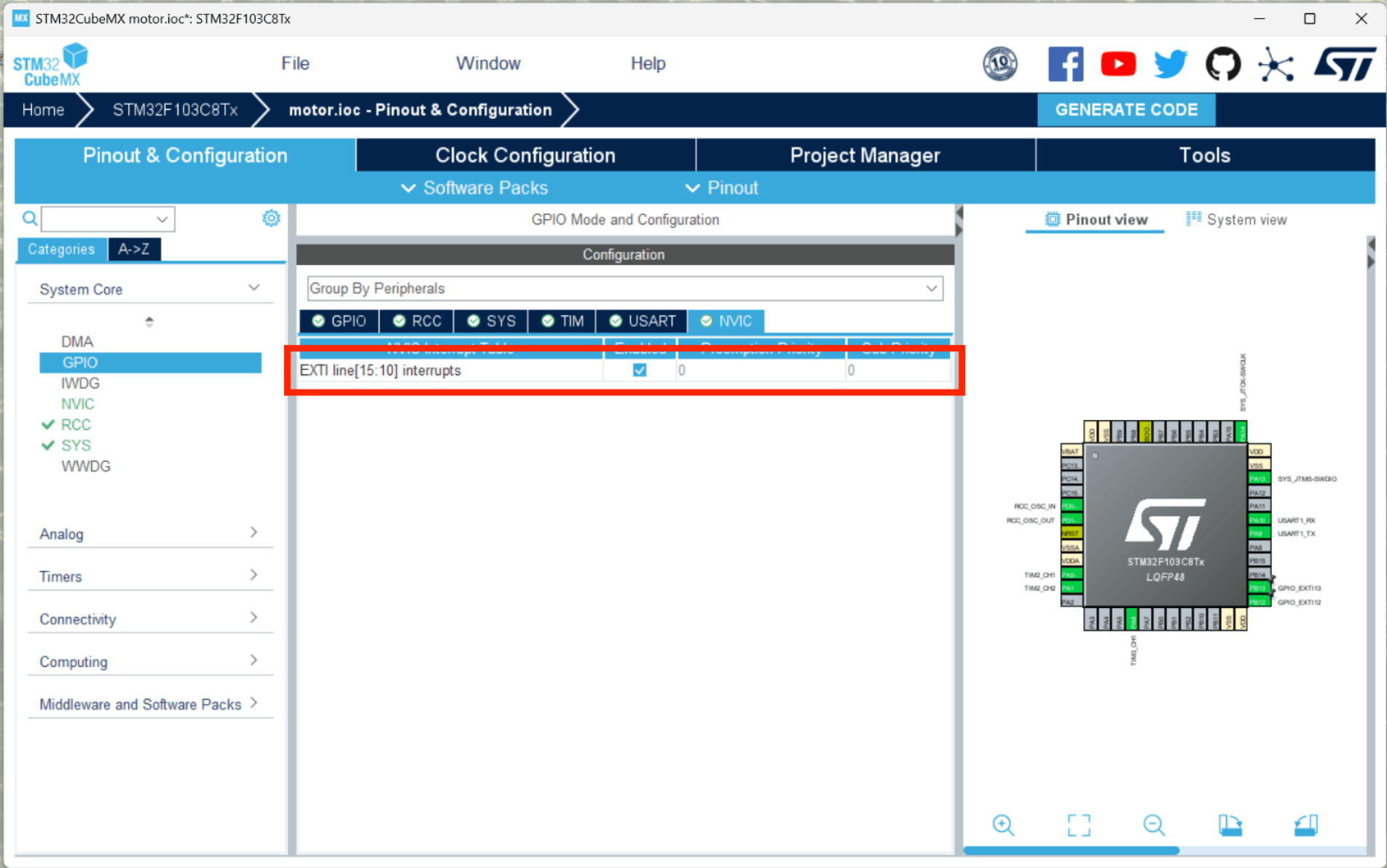Open the YouTube icon link
This screenshot has height=868, width=1387.
point(1118,64)
